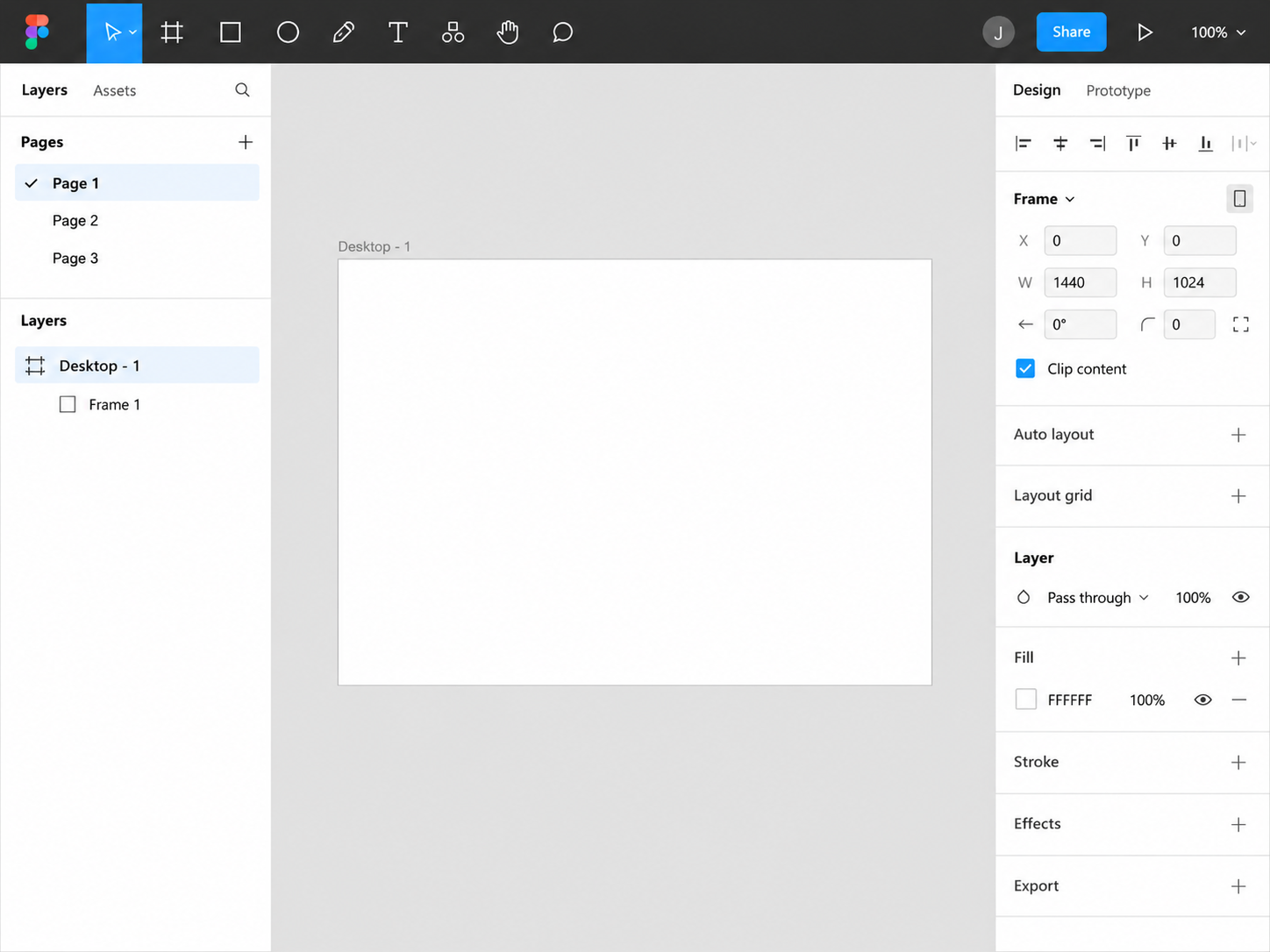The image size is (1270, 952).
Task: Toggle frame portrait orientation icon
Action: pyautogui.click(x=1239, y=199)
